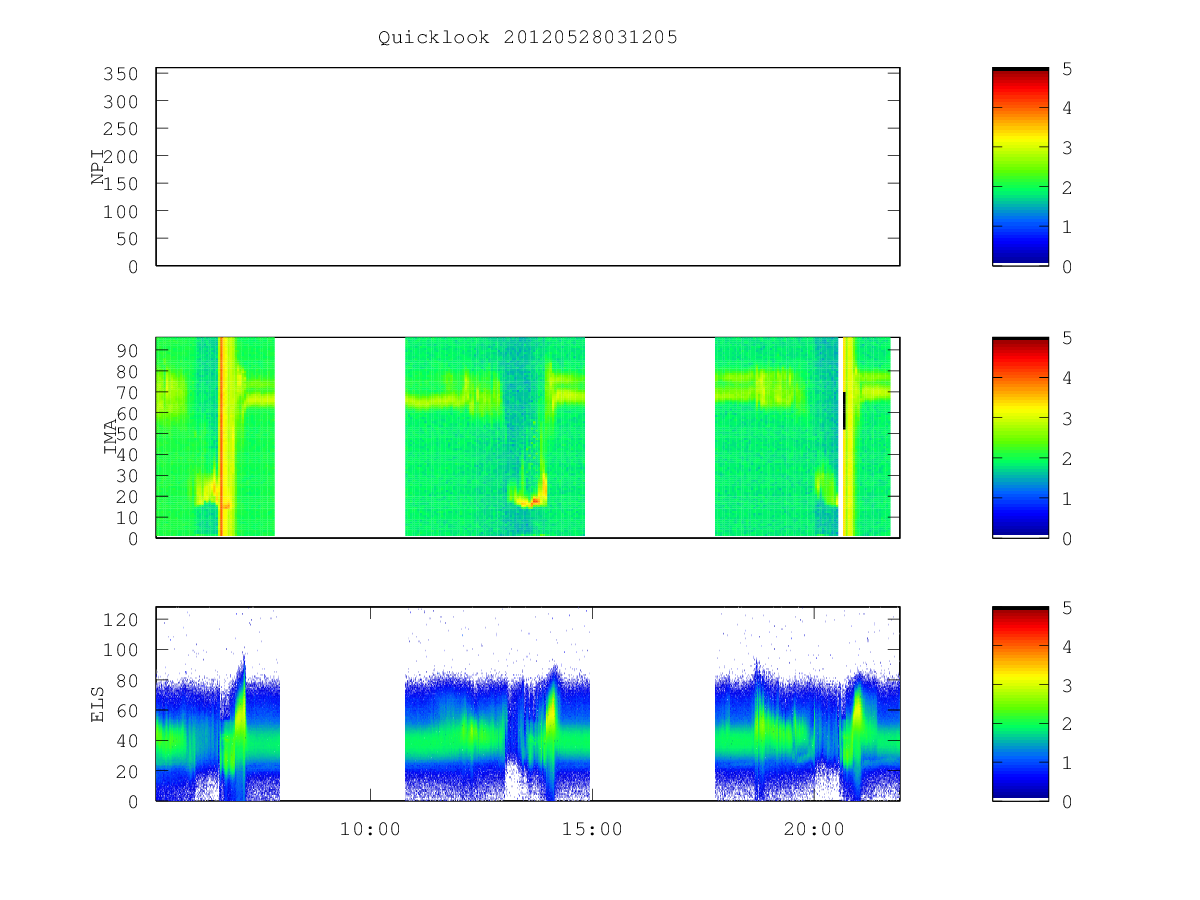This screenshot has width=1200, height=900.
Task: Click the 120 tick on ELS axis
Action: (119, 620)
